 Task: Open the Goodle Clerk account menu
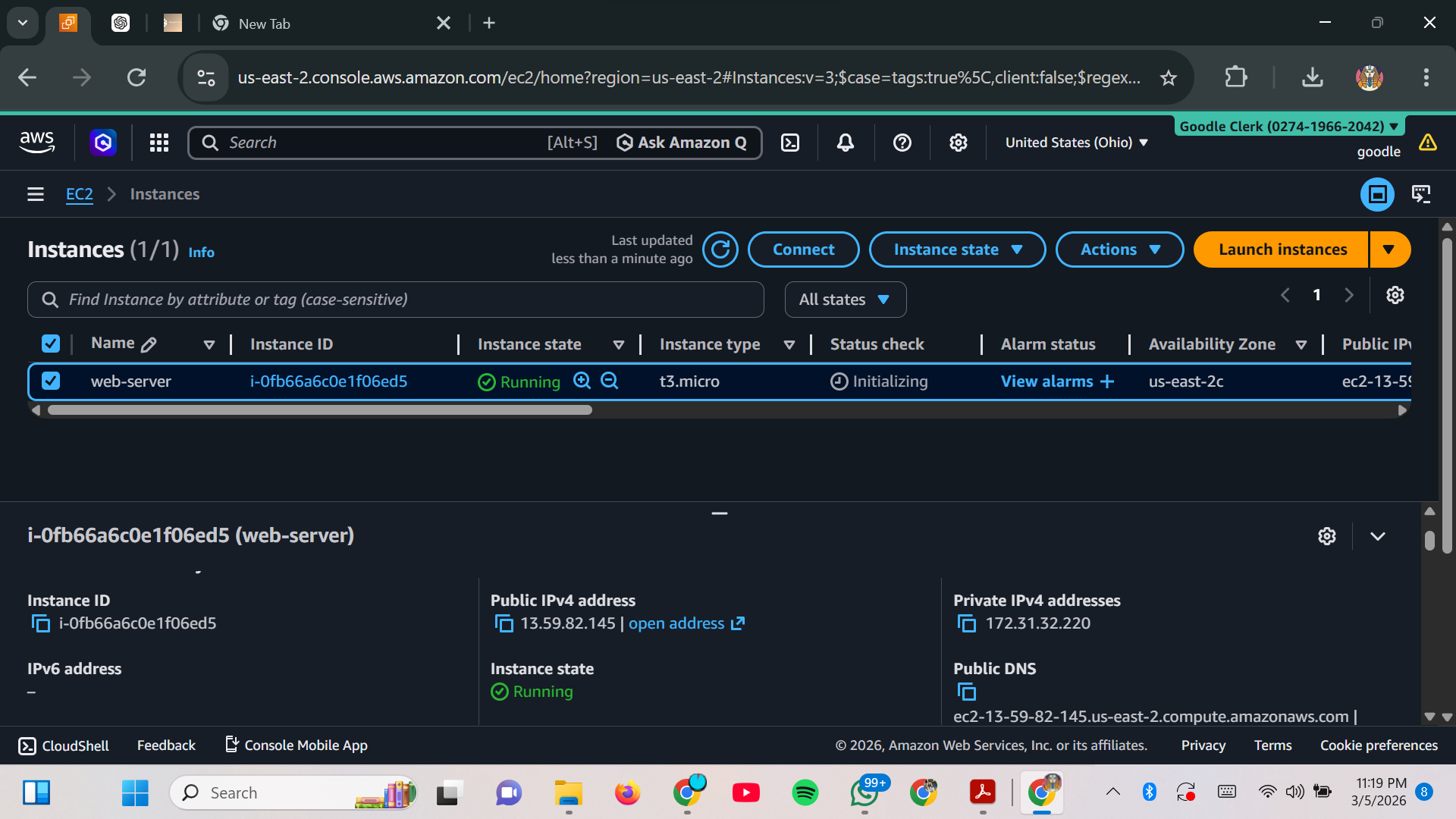click(x=1289, y=127)
